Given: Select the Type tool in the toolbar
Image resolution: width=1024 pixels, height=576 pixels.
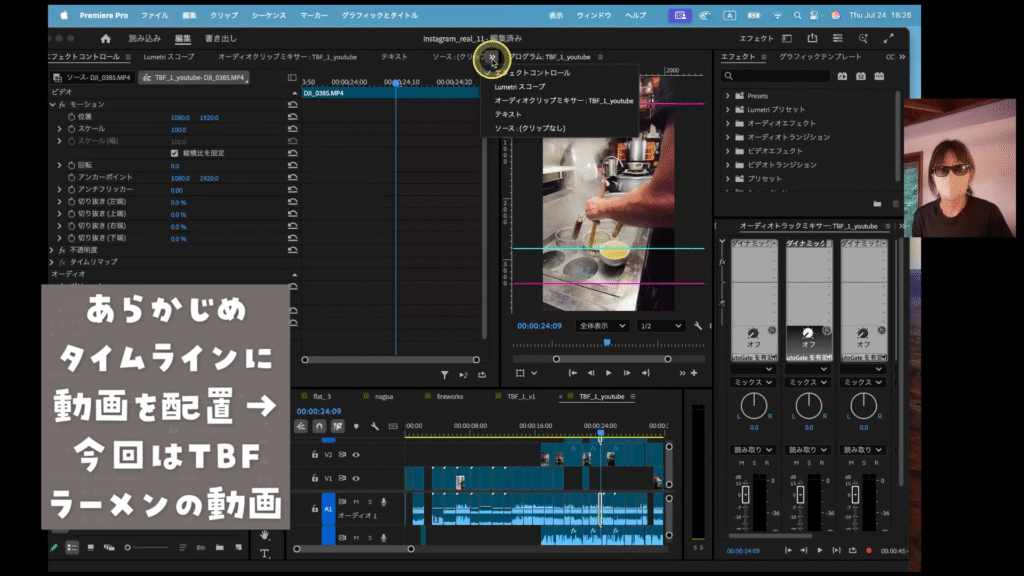Looking at the screenshot, I should 264,554.
